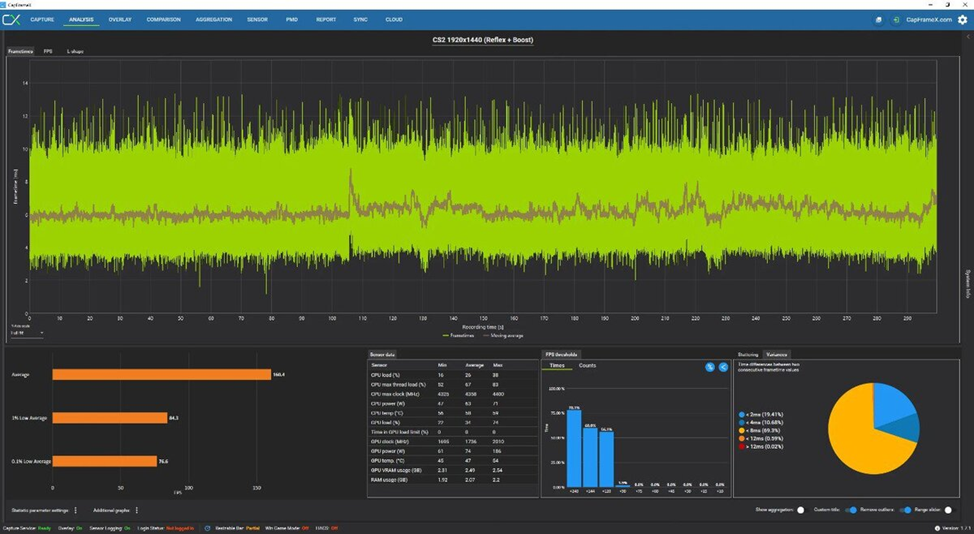Viewport: 974px width, 534px height.
Task: Open the Y-axis scale dropdown
Action: click(27, 333)
